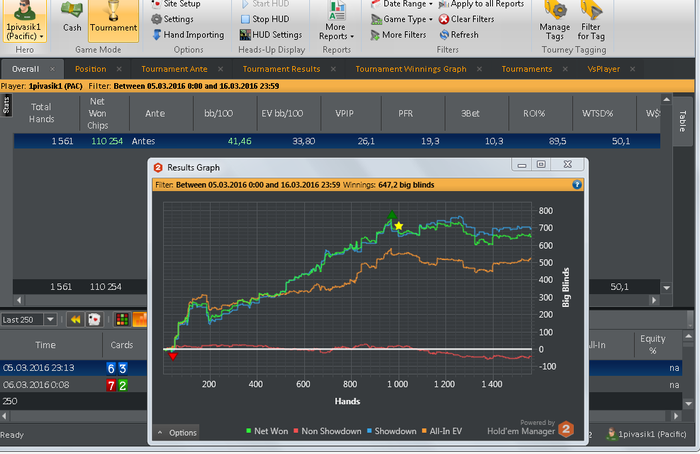The height and width of the screenshot is (454, 700).
Task: Switch to the VsPlayer tab
Action: (x=604, y=69)
